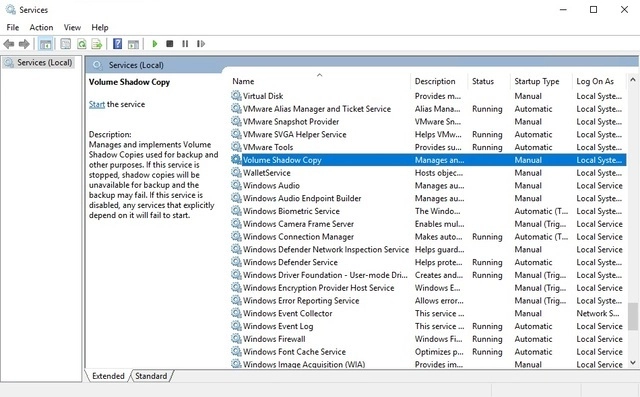Viewport: 640px width, 397px height.
Task: Toggle Show/Hide Console Tree icon
Action: pyautogui.click(x=46, y=44)
